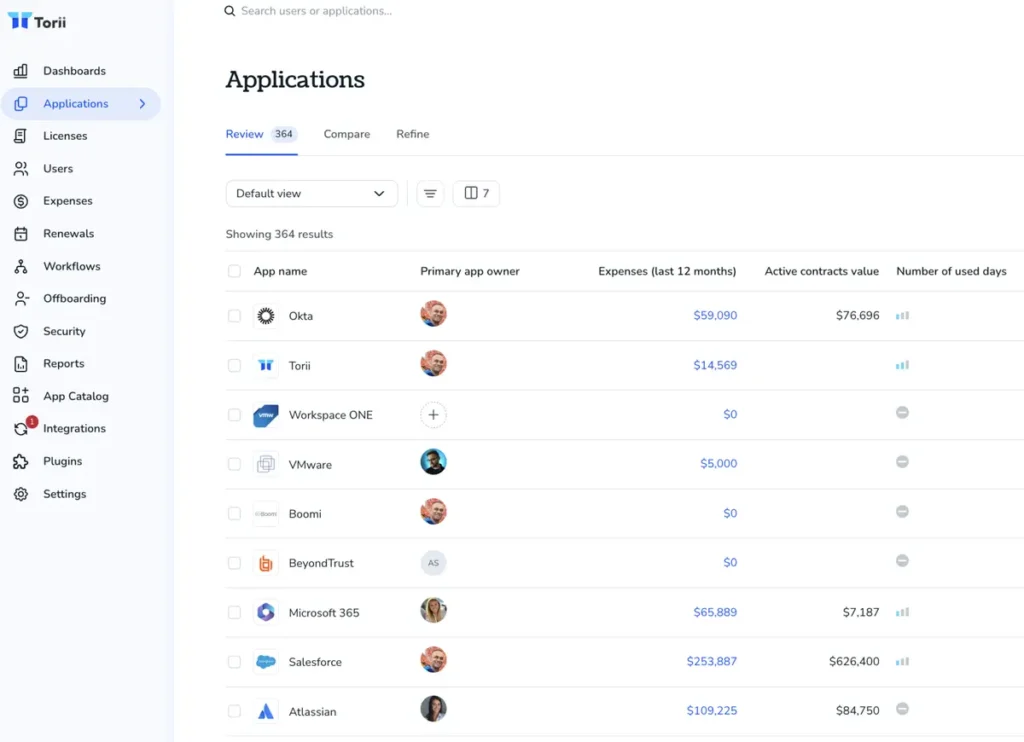1024x742 pixels.
Task: Click the BeyondTrust app logo
Action: [x=266, y=563]
